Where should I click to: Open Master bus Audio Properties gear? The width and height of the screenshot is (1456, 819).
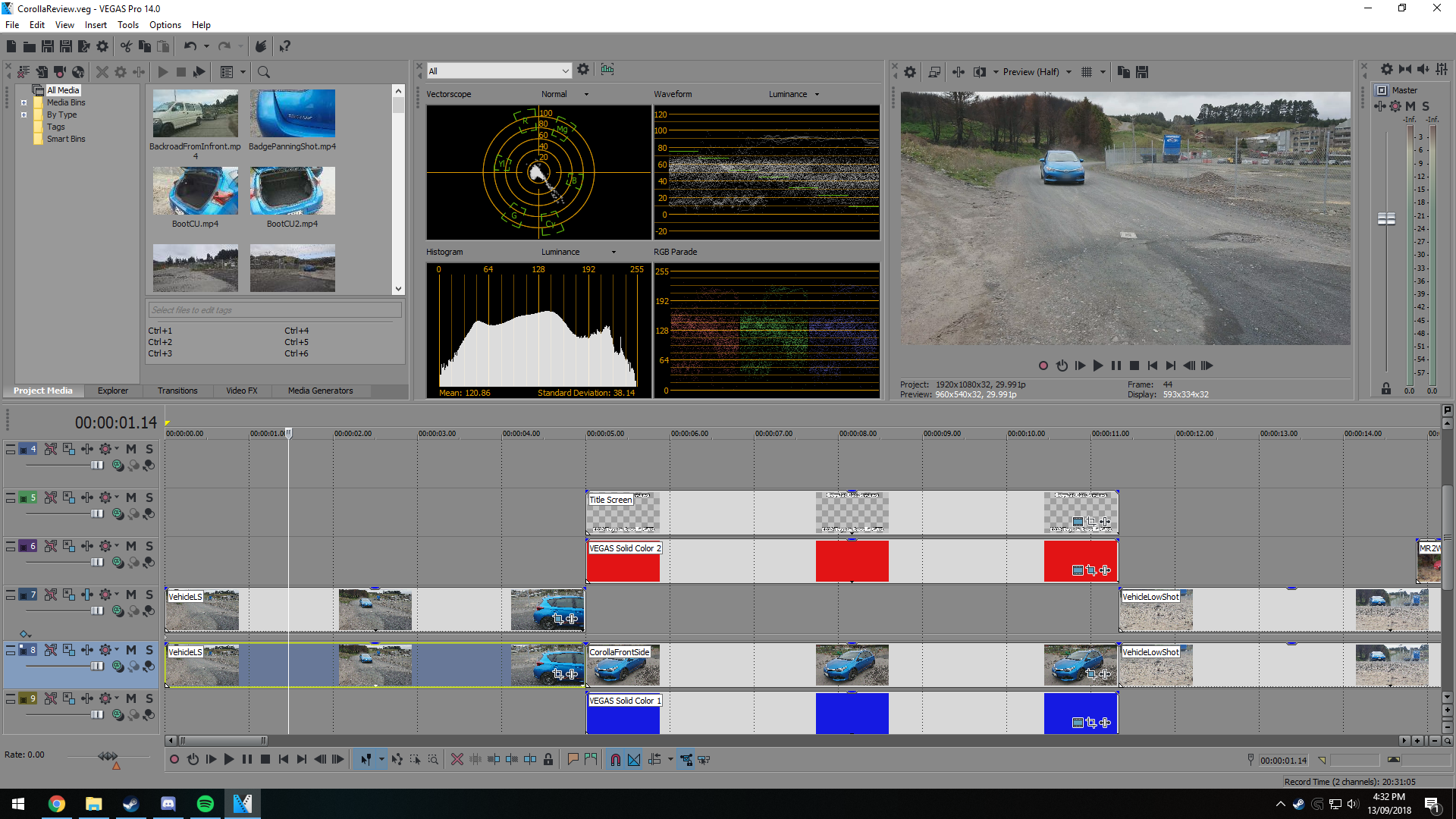click(1386, 69)
